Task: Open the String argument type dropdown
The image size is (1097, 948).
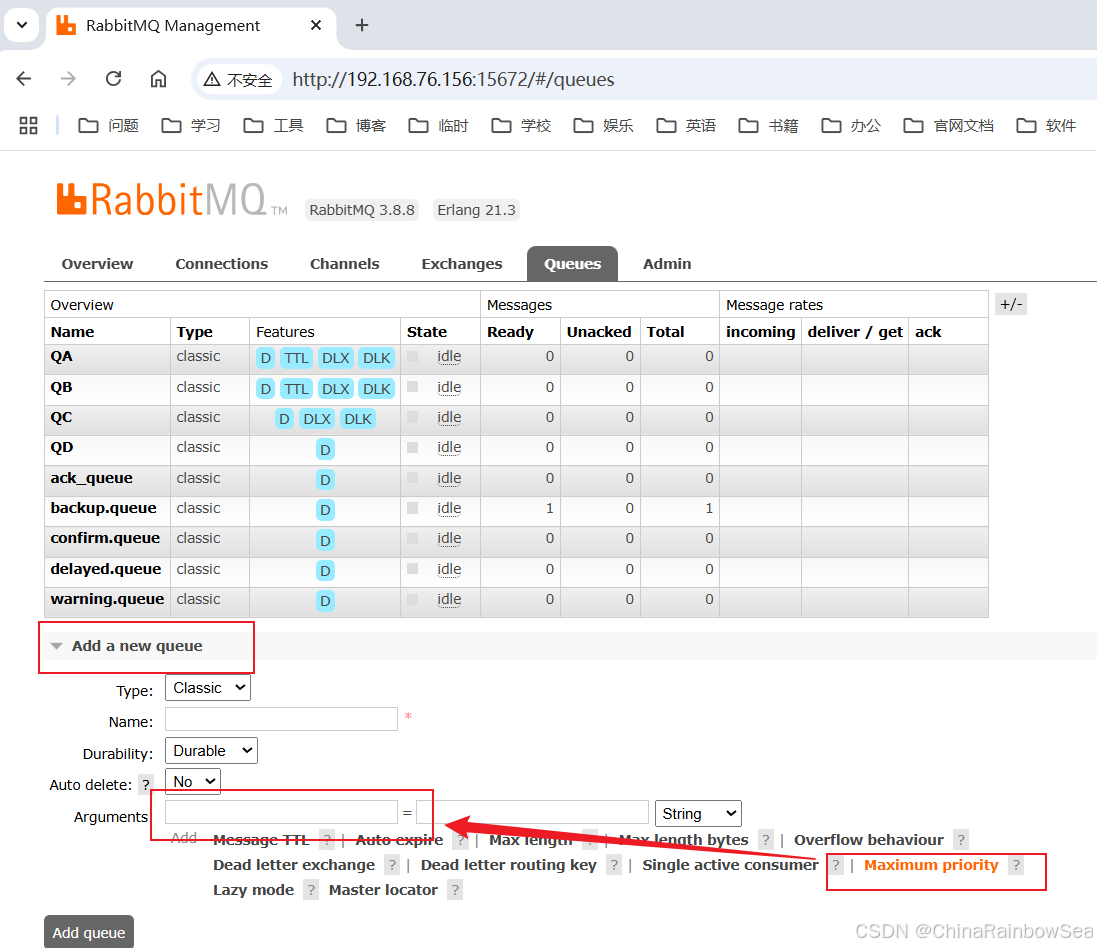Action: point(697,813)
